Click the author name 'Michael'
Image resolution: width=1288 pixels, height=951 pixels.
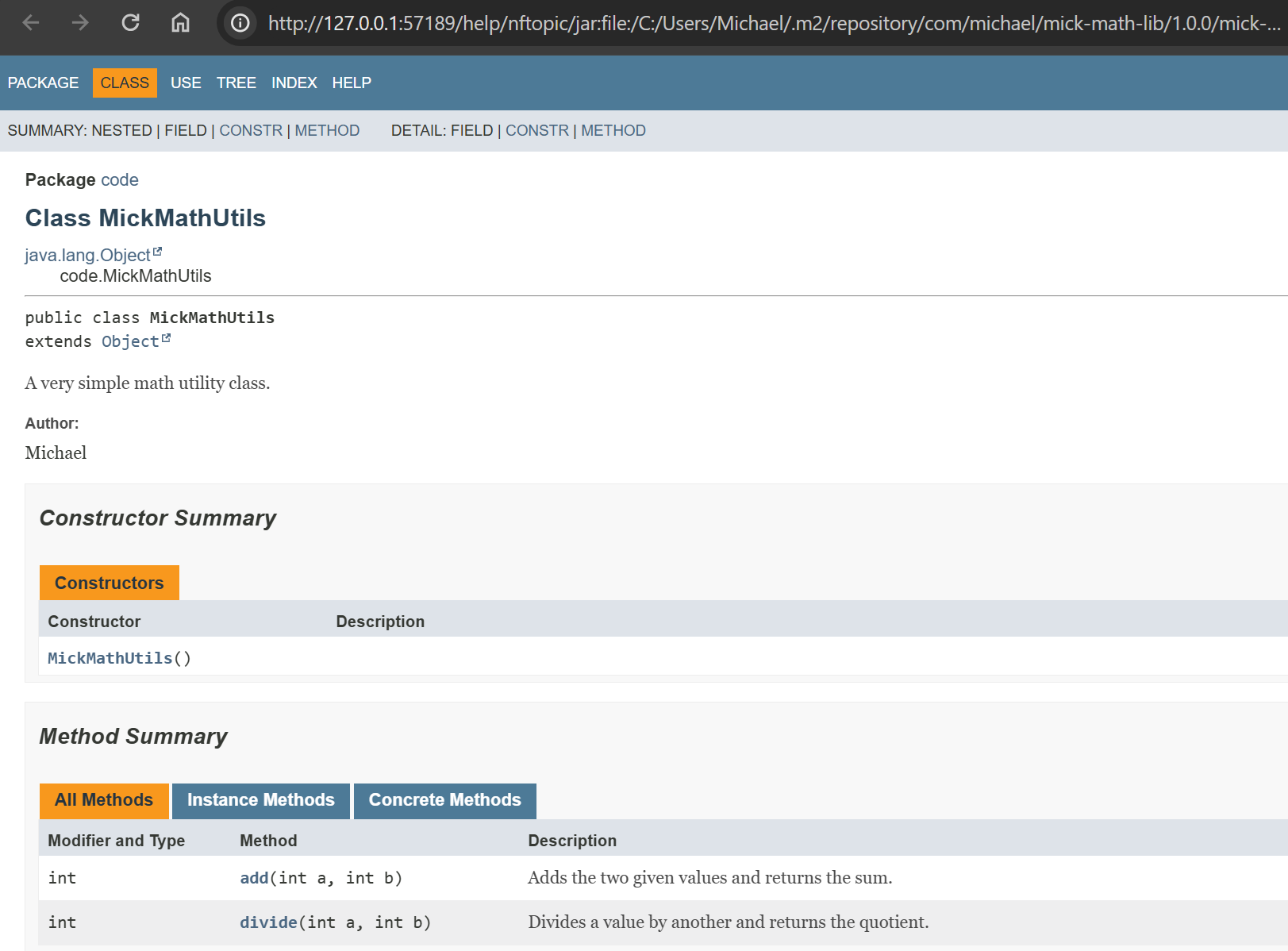point(56,452)
